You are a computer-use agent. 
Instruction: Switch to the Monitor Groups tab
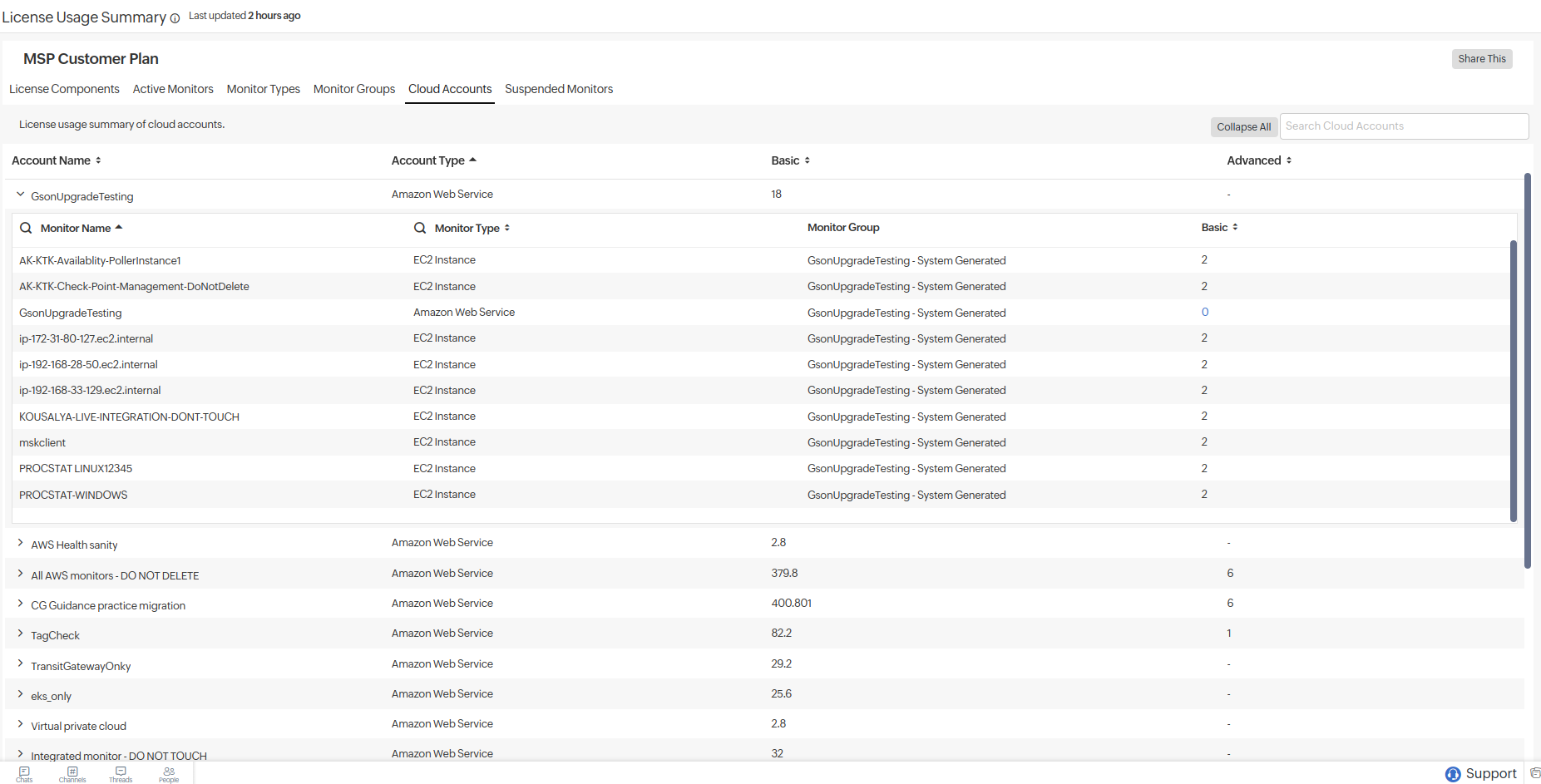pyautogui.click(x=354, y=89)
